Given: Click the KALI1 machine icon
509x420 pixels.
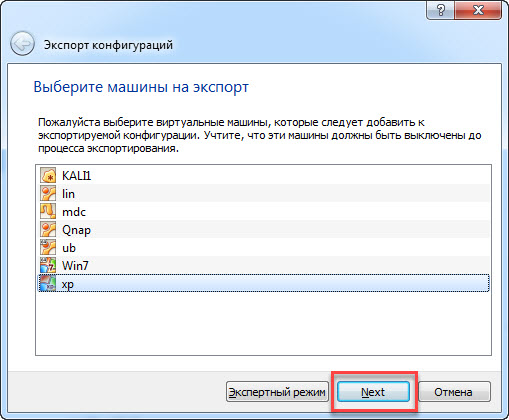Looking at the screenshot, I should 48,175.
